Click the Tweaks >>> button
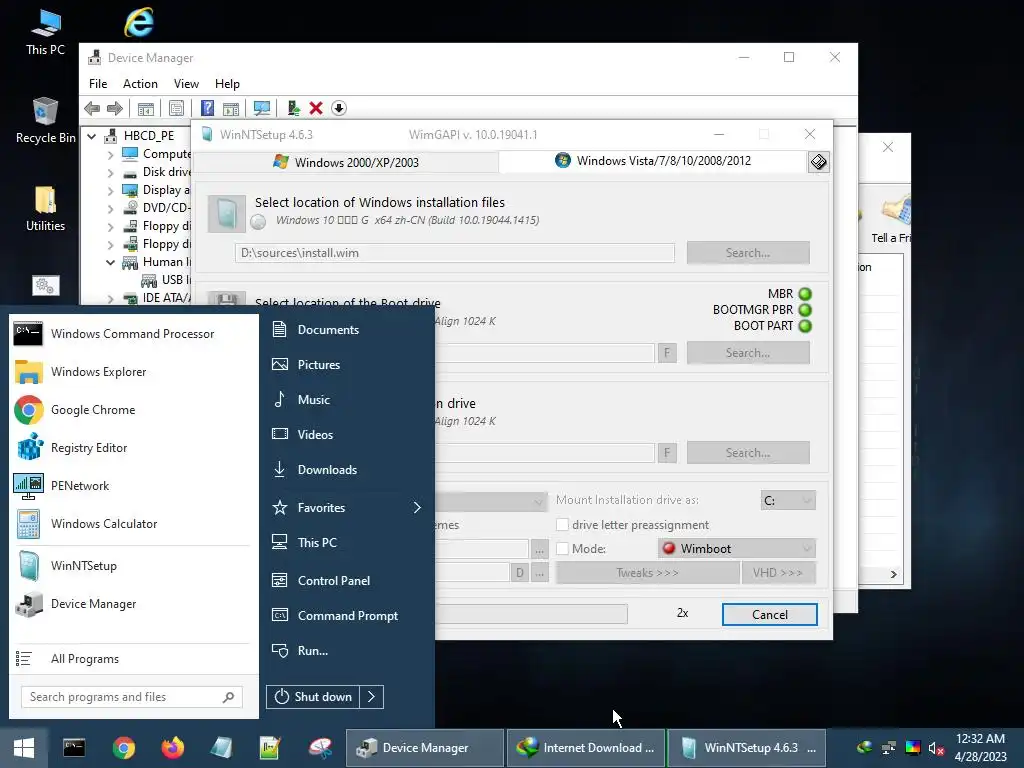This screenshot has height=768, width=1024. 647,573
